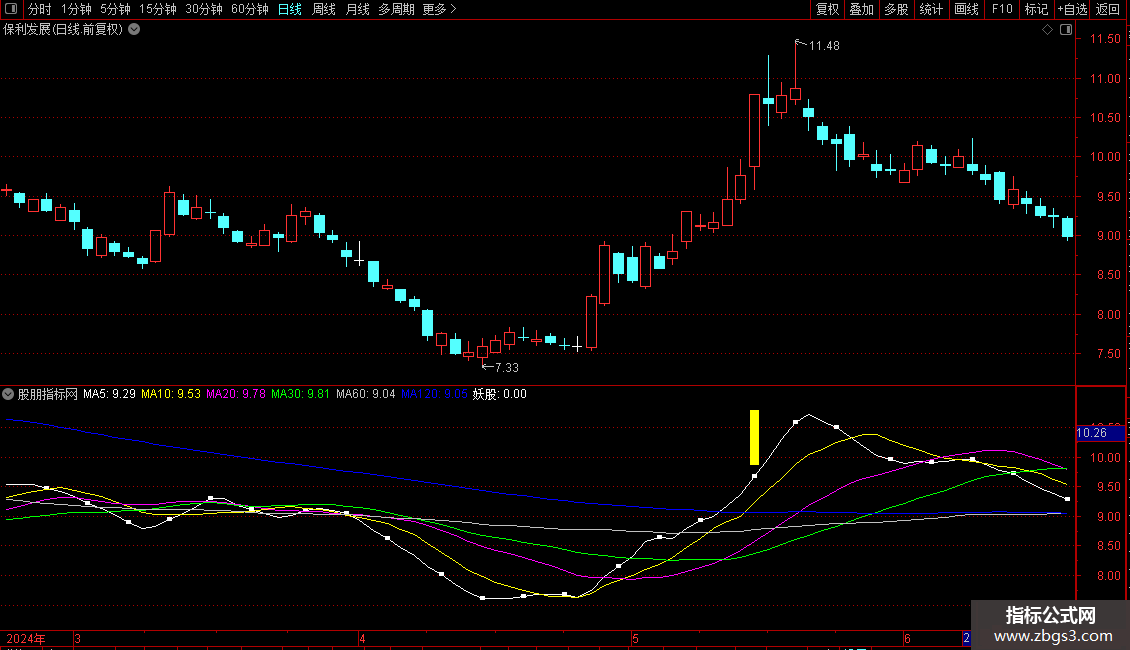This screenshot has width=1130, height=650.
Task: Click the 7.50 label on main price axis
Action: coord(1108,354)
